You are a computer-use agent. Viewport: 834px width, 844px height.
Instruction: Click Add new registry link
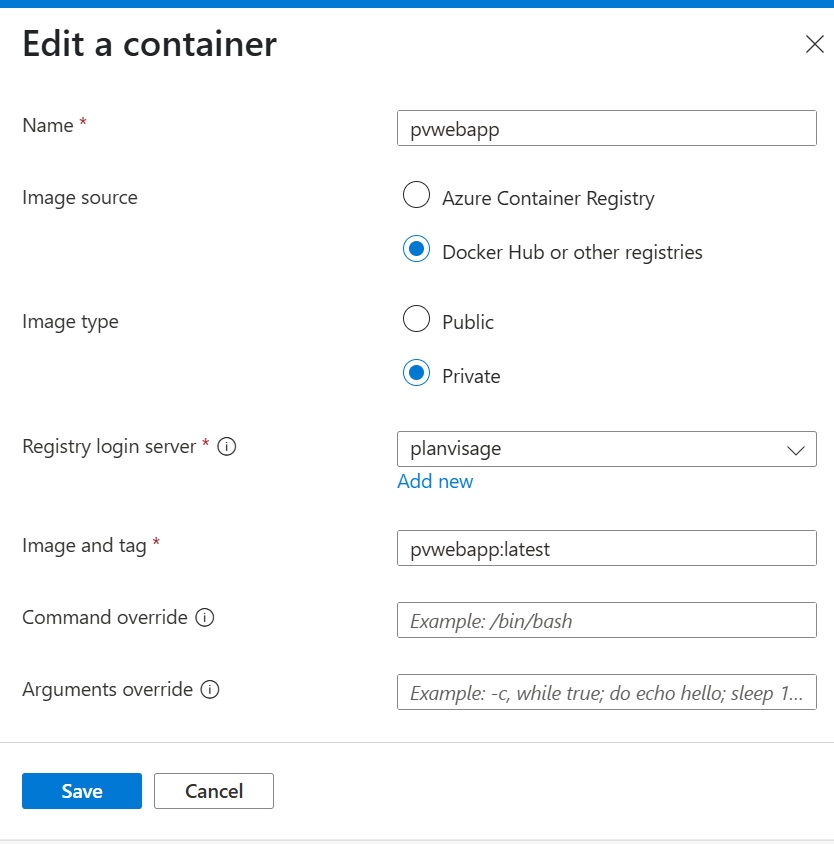[x=435, y=481]
